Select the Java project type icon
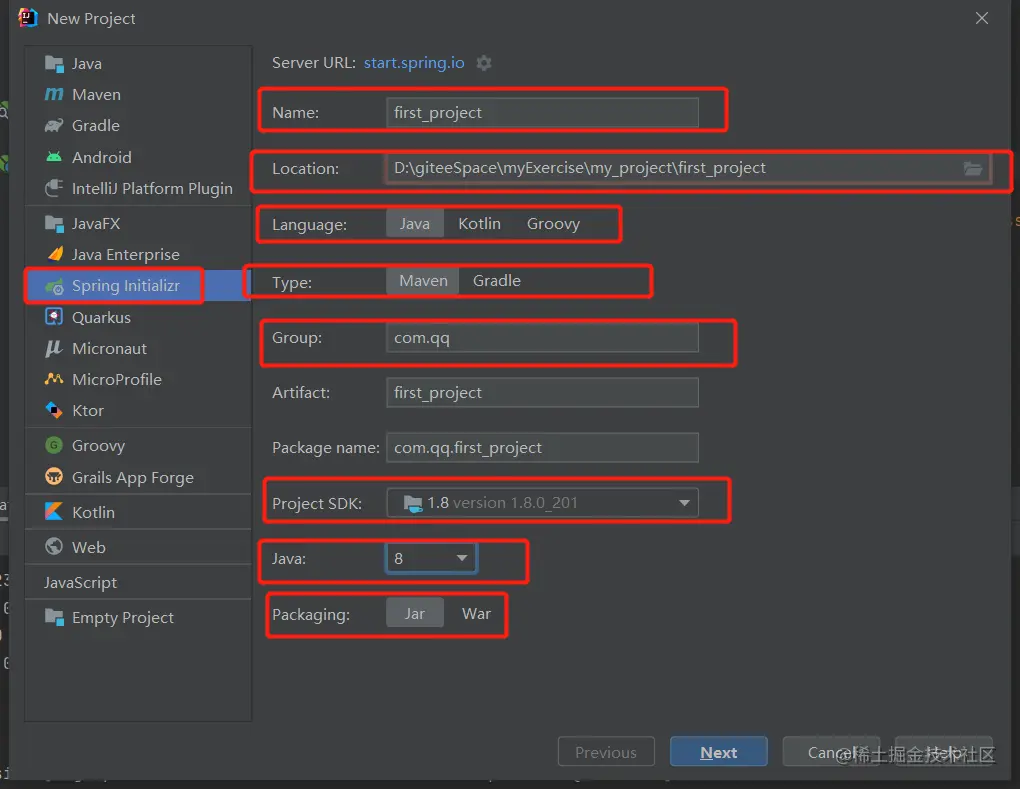Viewport: 1020px width, 789px height. [x=54, y=64]
